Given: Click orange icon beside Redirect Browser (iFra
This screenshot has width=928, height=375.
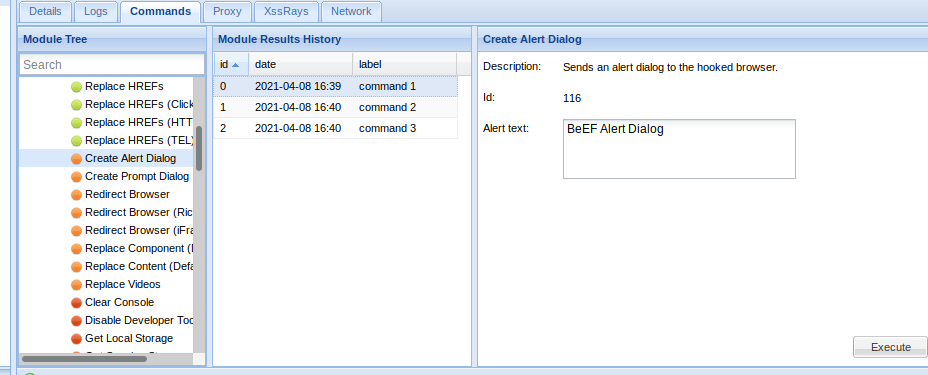Looking at the screenshot, I should [76, 231].
